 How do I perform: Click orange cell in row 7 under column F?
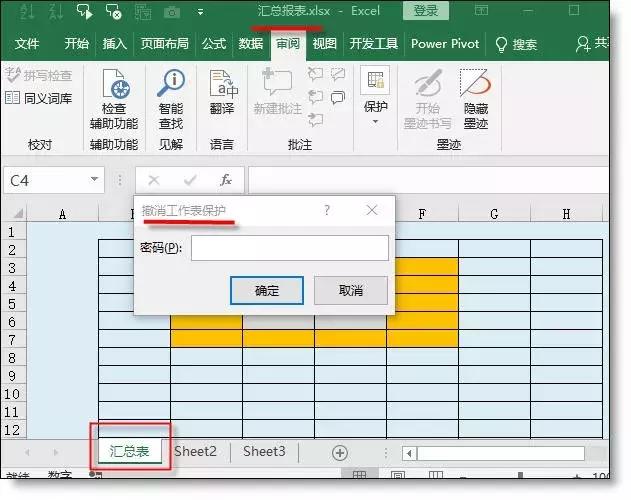[x=422, y=338]
